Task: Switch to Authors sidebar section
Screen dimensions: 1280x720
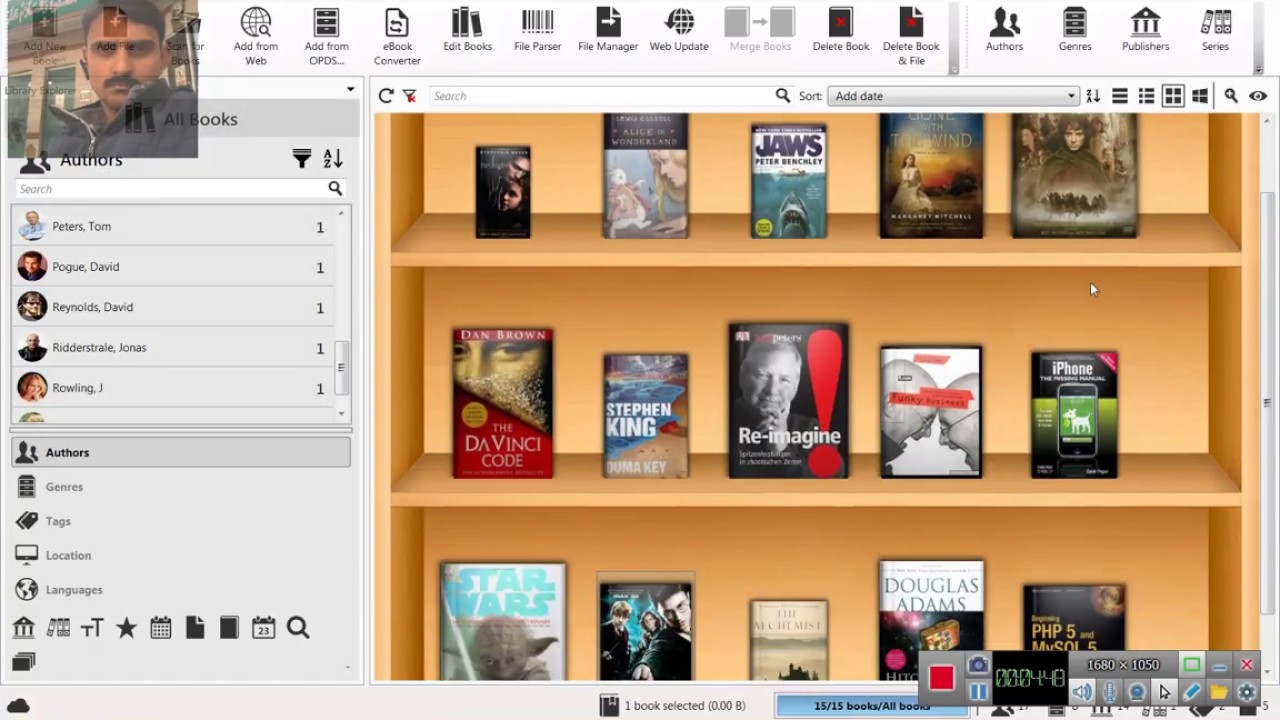Action: point(181,452)
